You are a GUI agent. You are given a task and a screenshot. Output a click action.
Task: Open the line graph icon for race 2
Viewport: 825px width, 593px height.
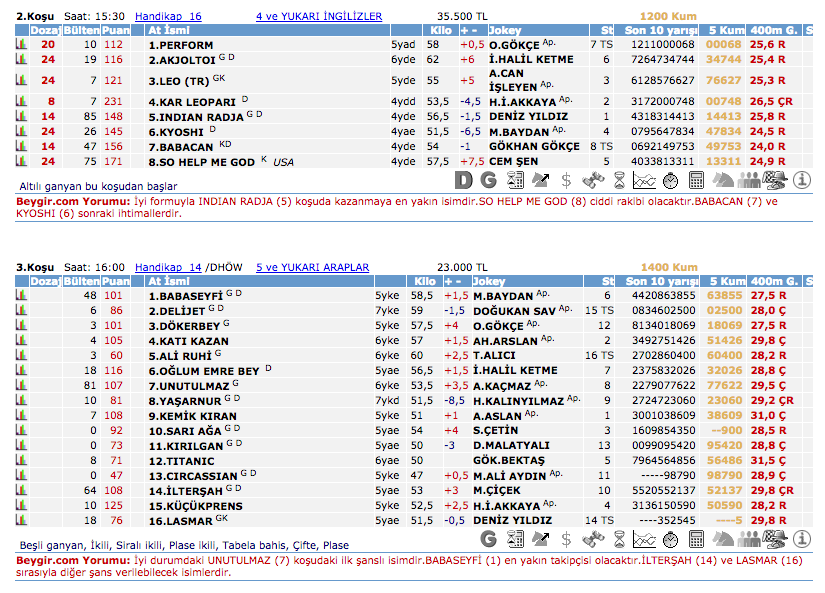(645, 180)
